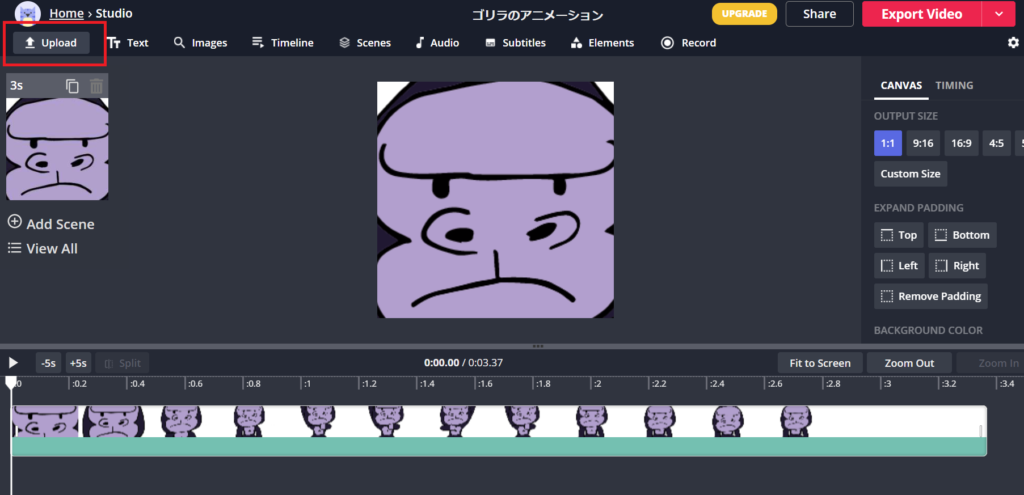Switch to the TIMING tab
Image resolution: width=1024 pixels, height=495 pixels.
pyautogui.click(x=954, y=85)
